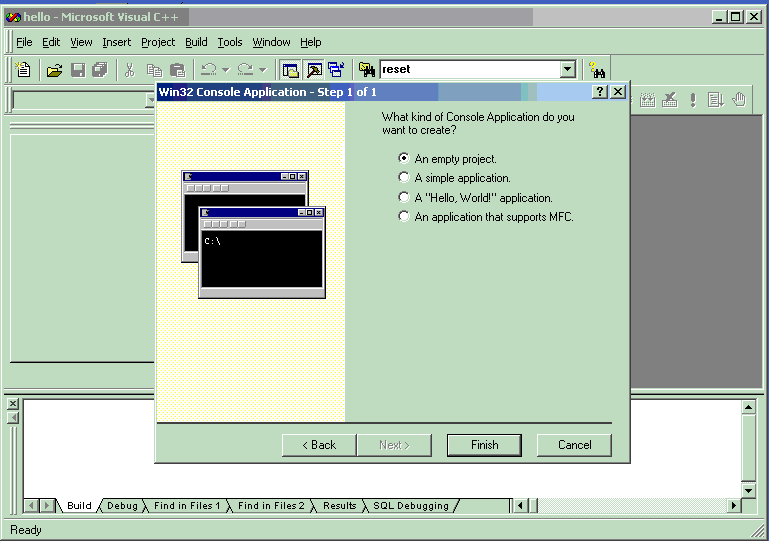This screenshot has width=769, height=541.
Task: Click the Stop Build icon
Action: click(670, 100)
